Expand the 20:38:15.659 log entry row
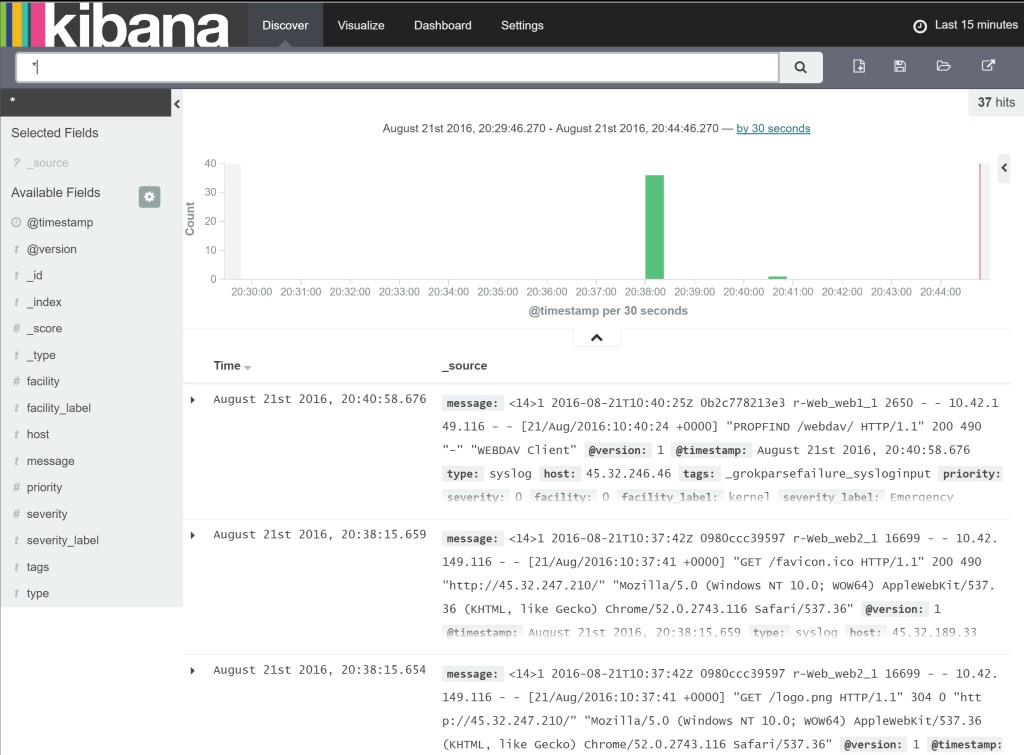1024x755 pixels. tap(193, 535)
